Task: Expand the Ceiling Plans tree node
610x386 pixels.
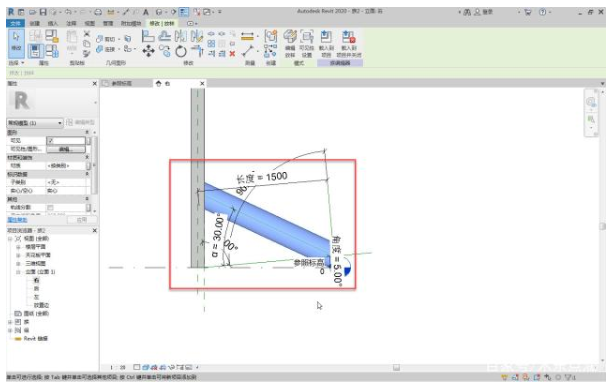Action: (x=18, y=255)
